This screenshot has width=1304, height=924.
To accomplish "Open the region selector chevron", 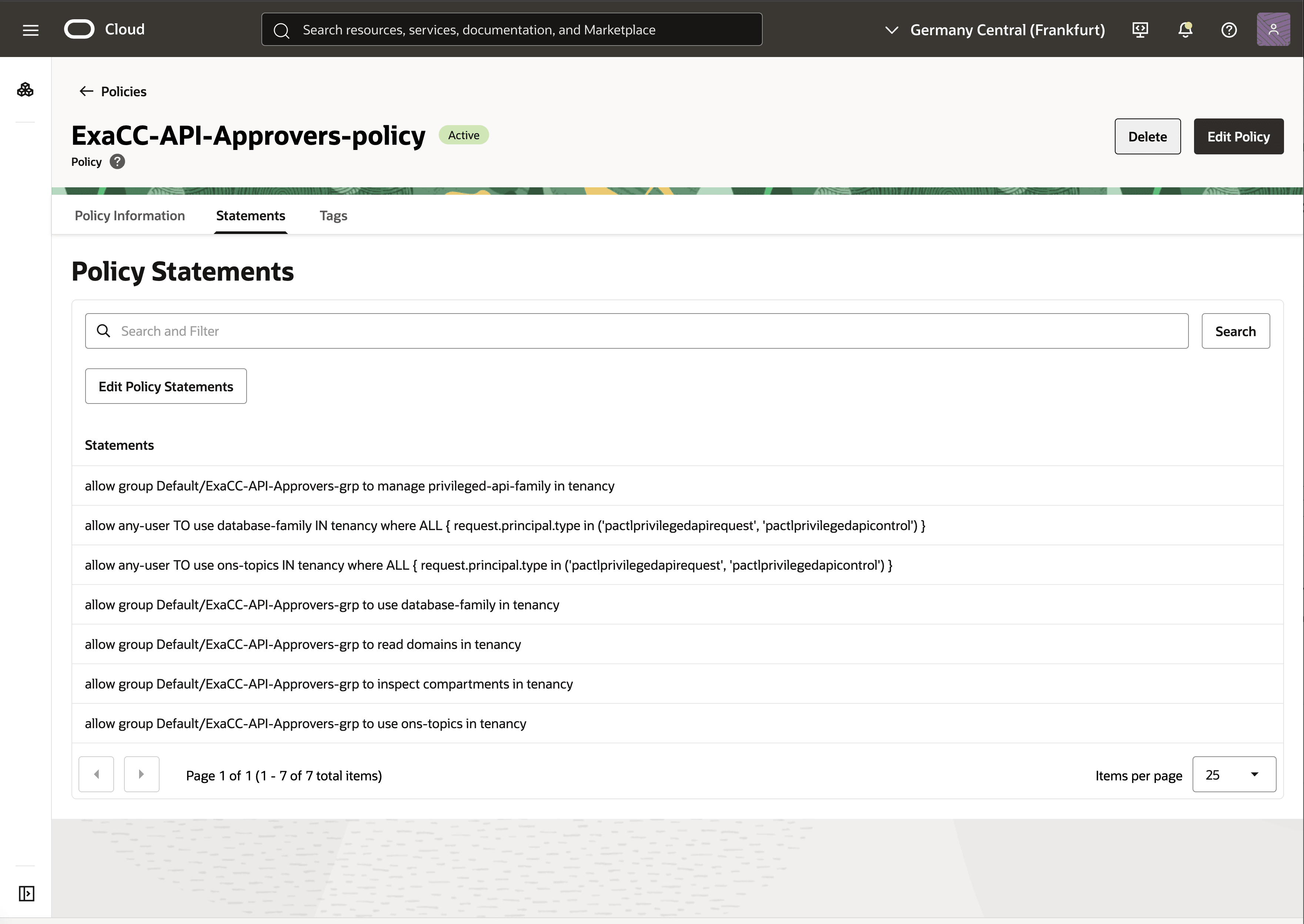I will pyautogui.click(x=892, y=30).
